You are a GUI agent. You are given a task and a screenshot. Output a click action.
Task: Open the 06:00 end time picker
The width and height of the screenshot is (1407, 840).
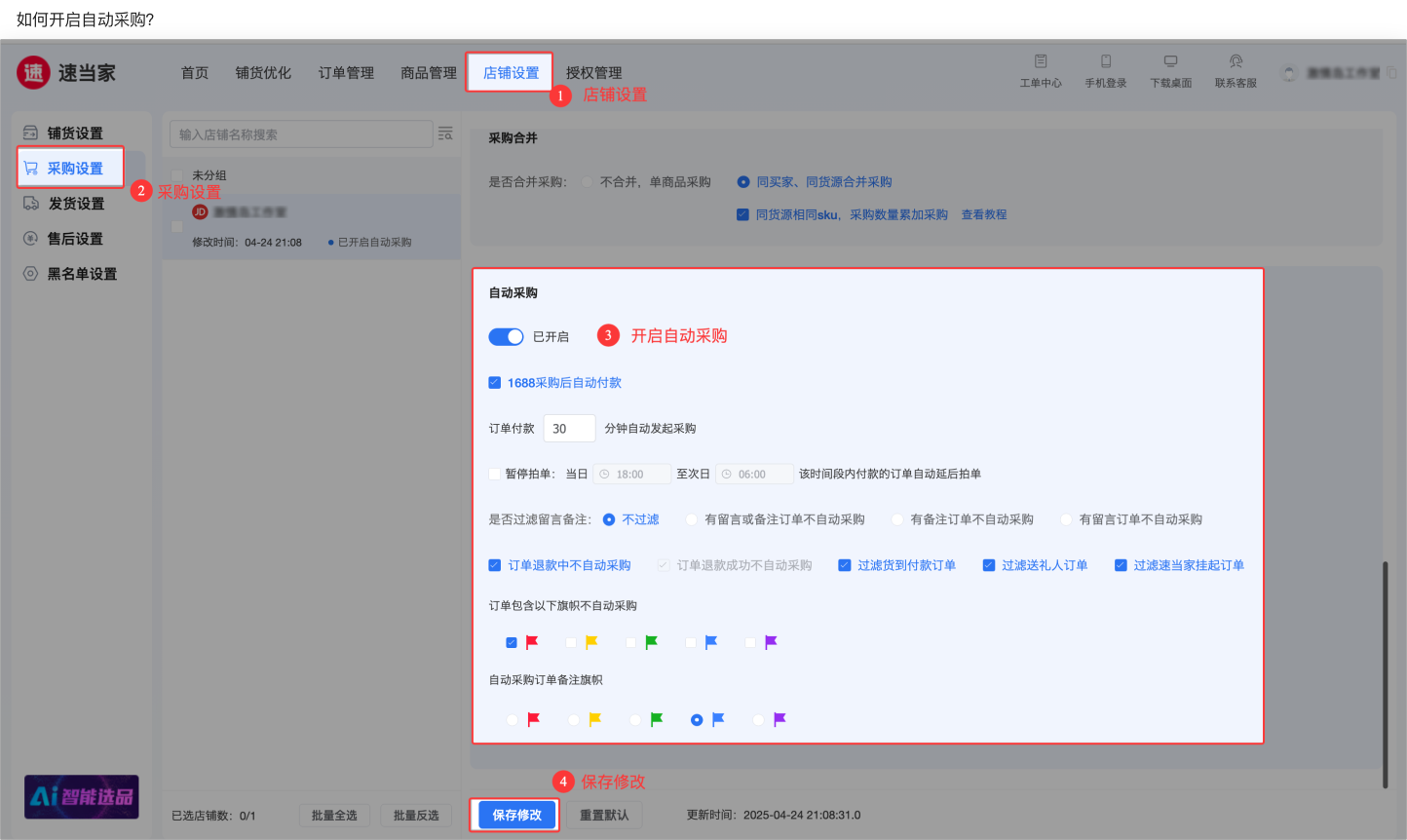[x=753, y=475]
